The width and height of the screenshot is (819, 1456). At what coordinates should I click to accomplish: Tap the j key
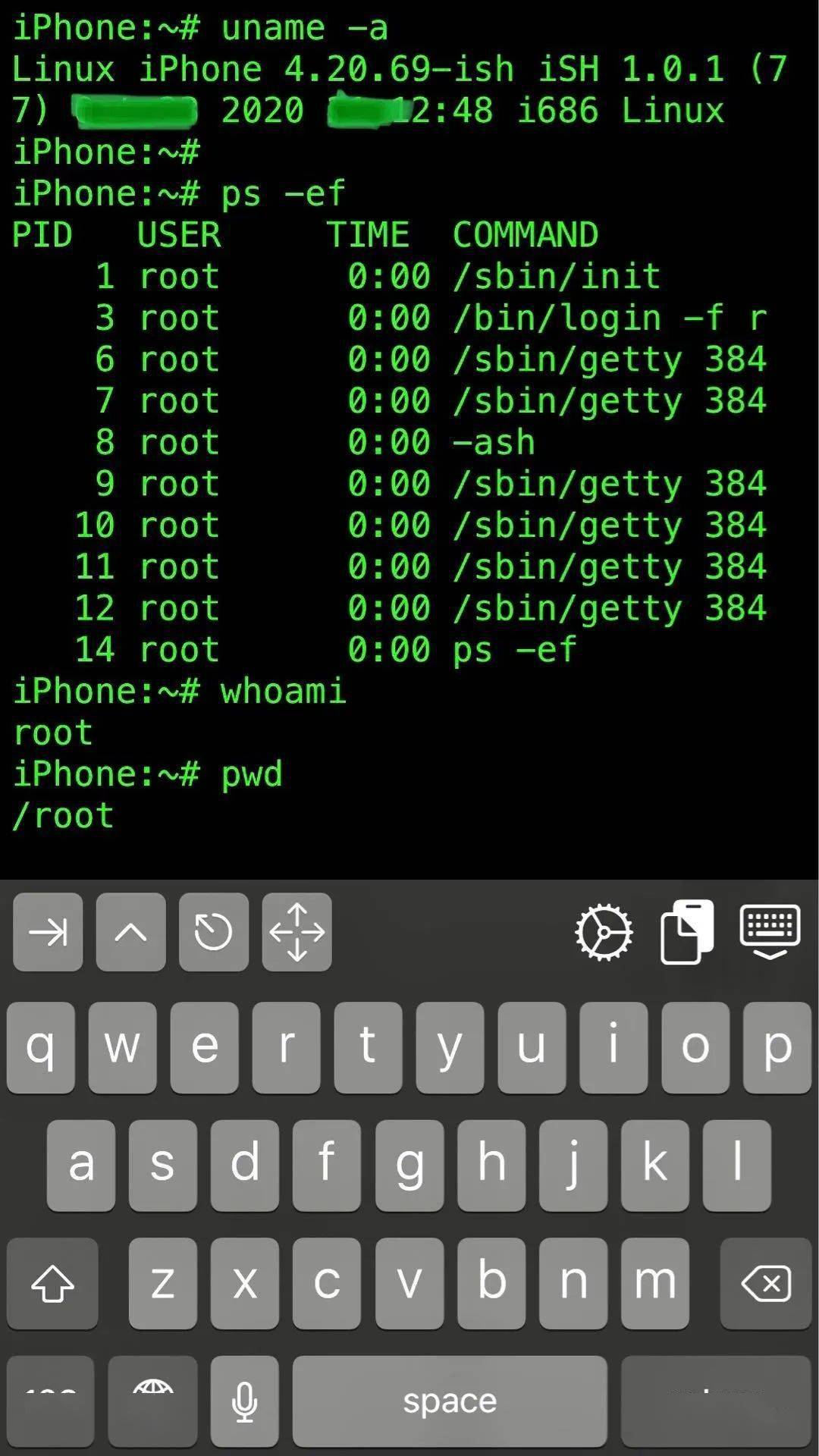click(573, 1166)
